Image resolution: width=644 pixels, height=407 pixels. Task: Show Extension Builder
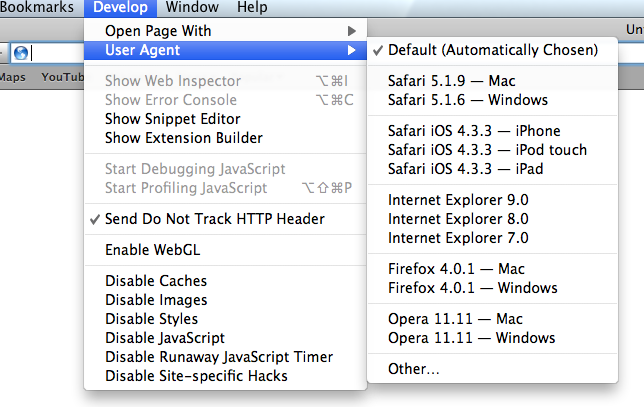(x=183, y=138)
